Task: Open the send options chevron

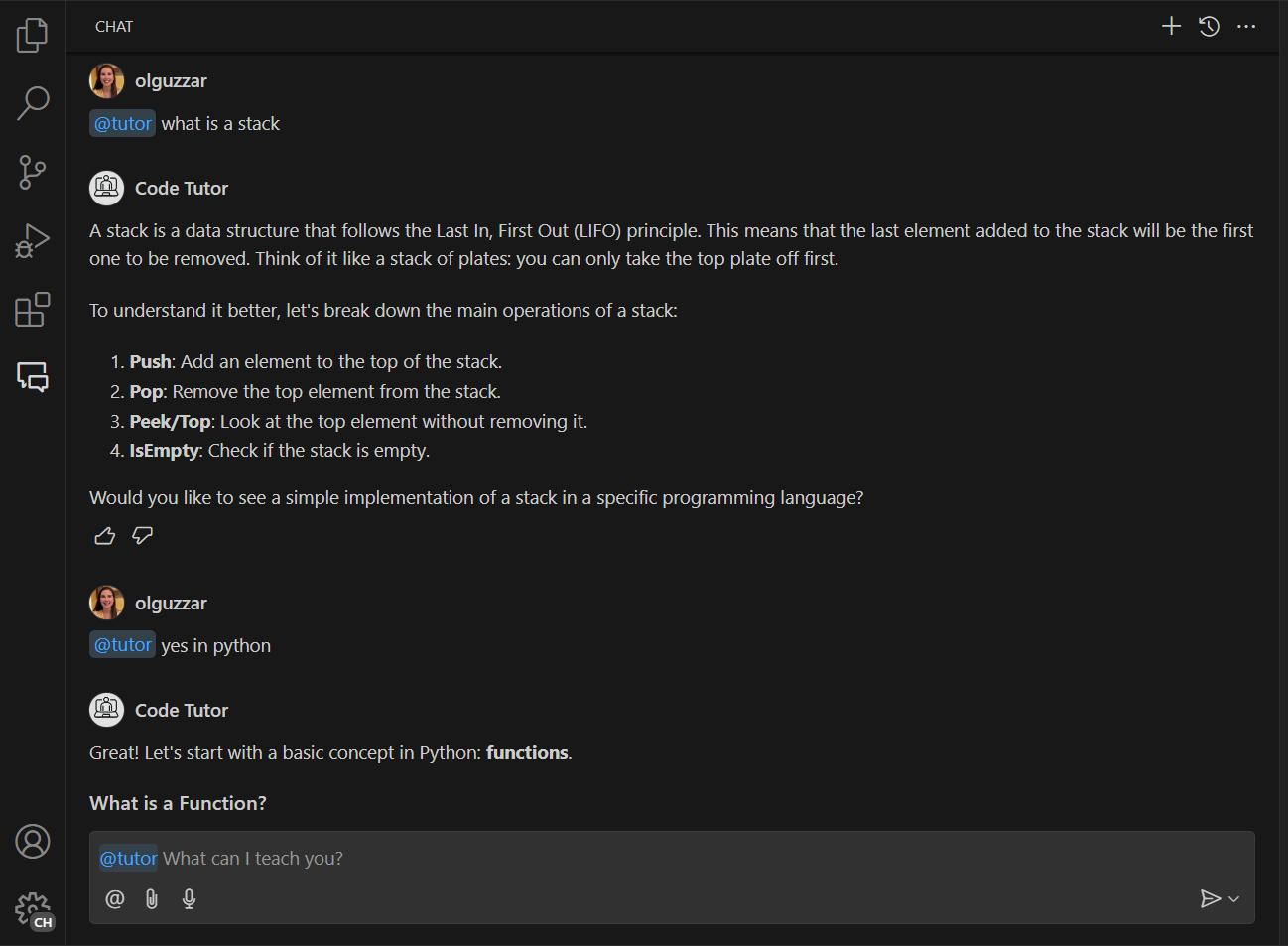Action: (x=1232, y=898)
